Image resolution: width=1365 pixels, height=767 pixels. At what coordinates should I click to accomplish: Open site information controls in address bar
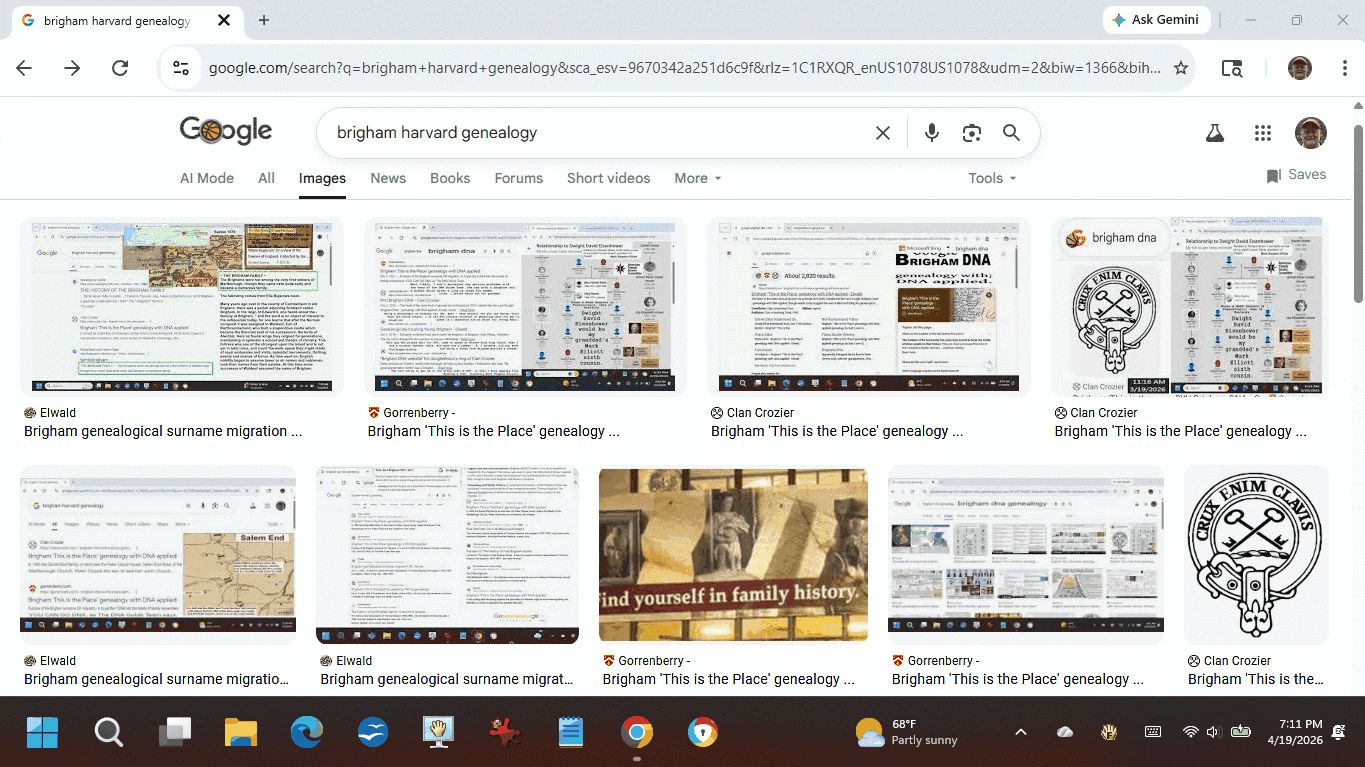click(x=181, y=68)
